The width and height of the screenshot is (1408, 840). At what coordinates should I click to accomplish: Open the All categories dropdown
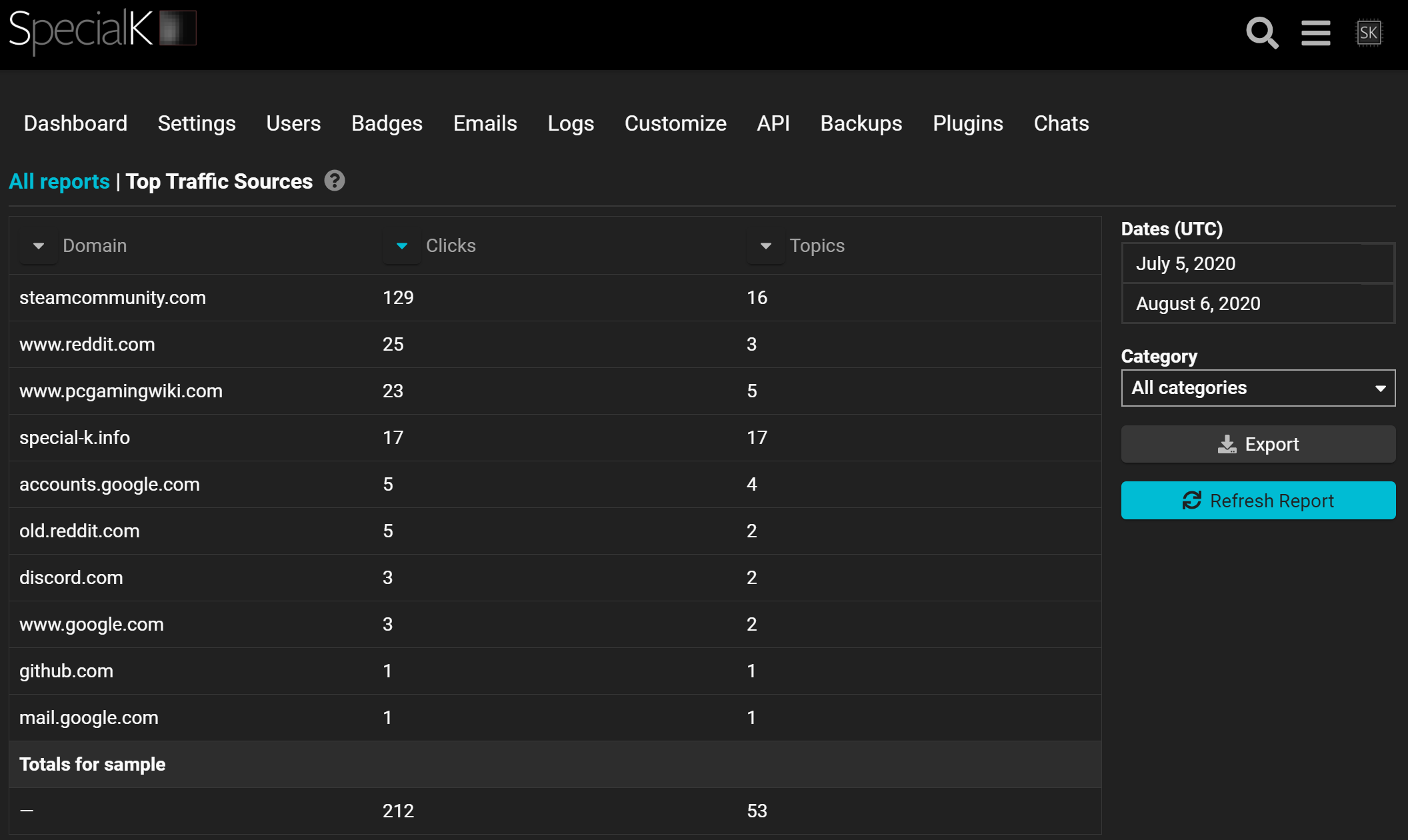click(x=1257, y=388)
